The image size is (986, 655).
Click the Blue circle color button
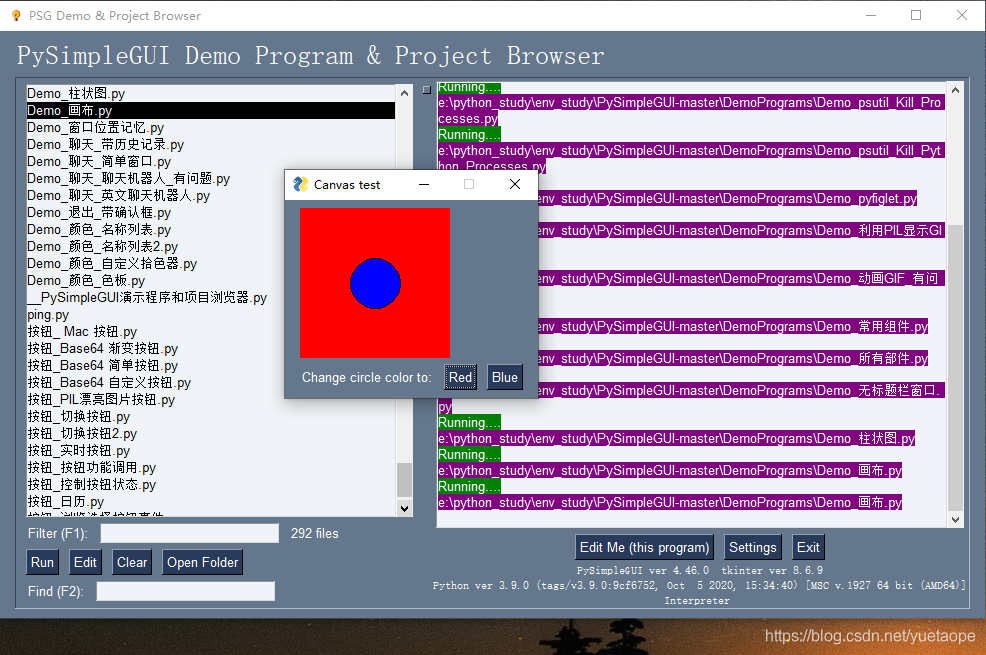[x=505, y=377]
